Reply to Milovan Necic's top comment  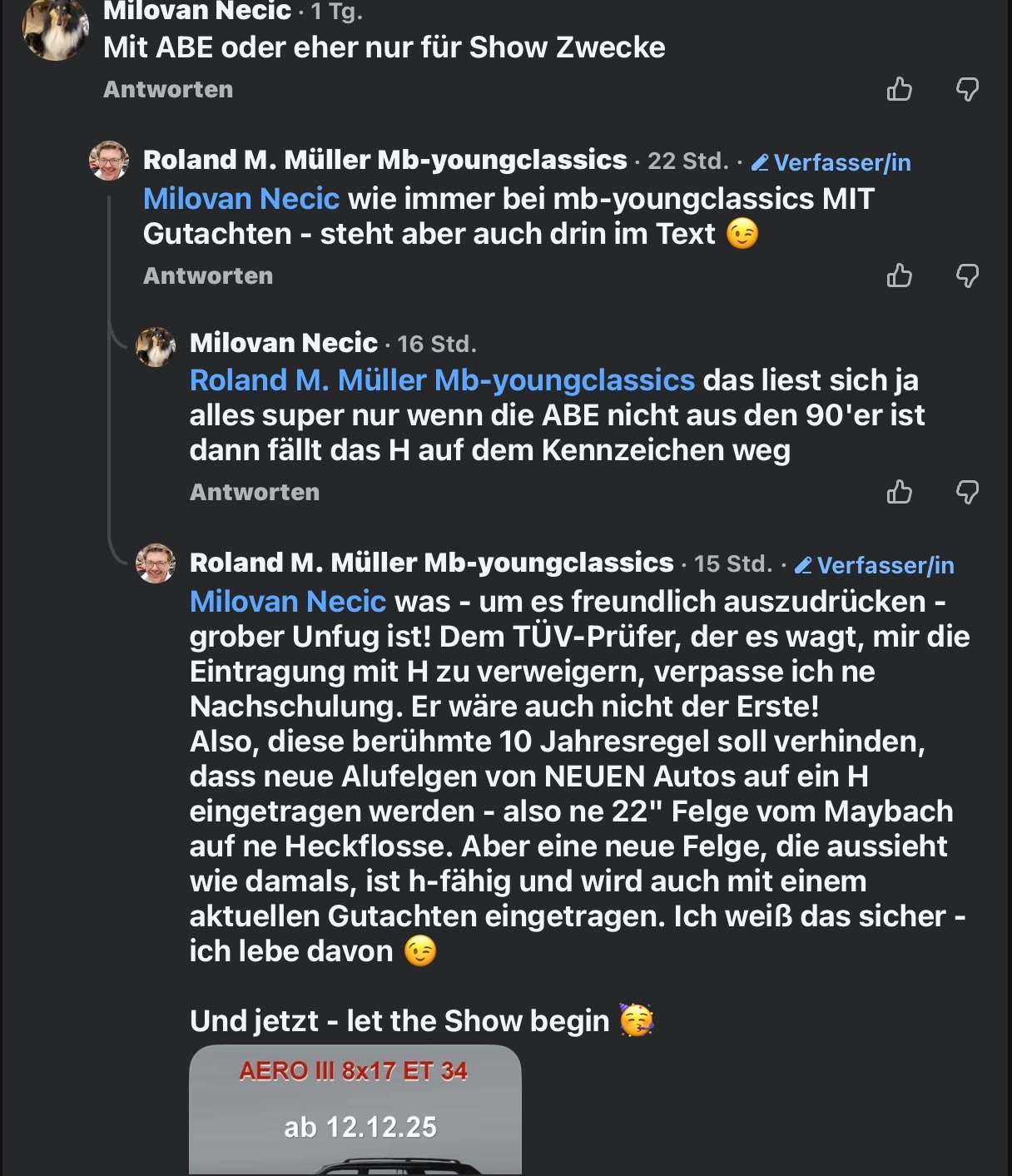pyautogui.click(x=168, y=90)
